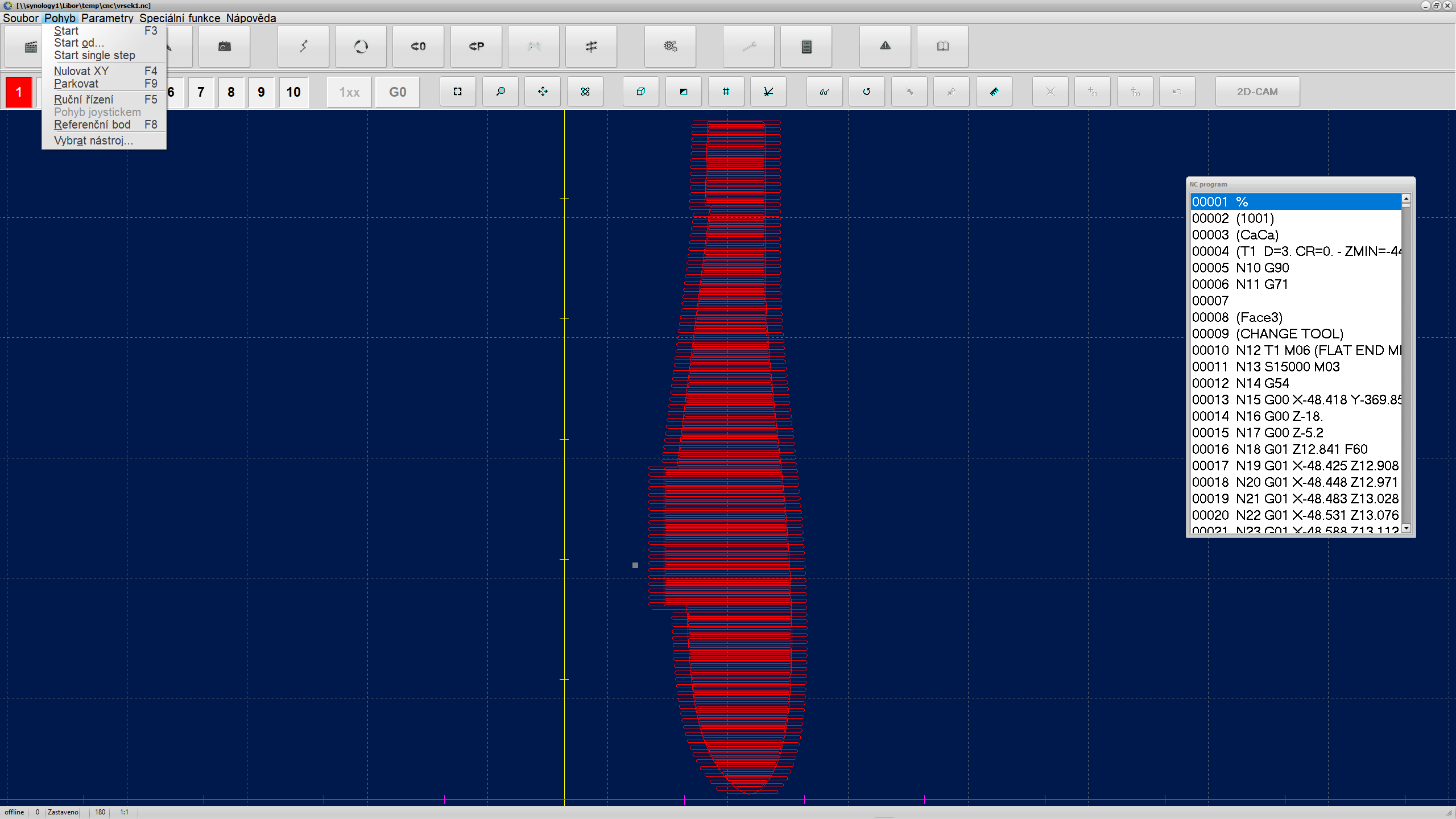
Task: Click the clapperboard icon in the top toolbar
Action: [x=30, y=47]
